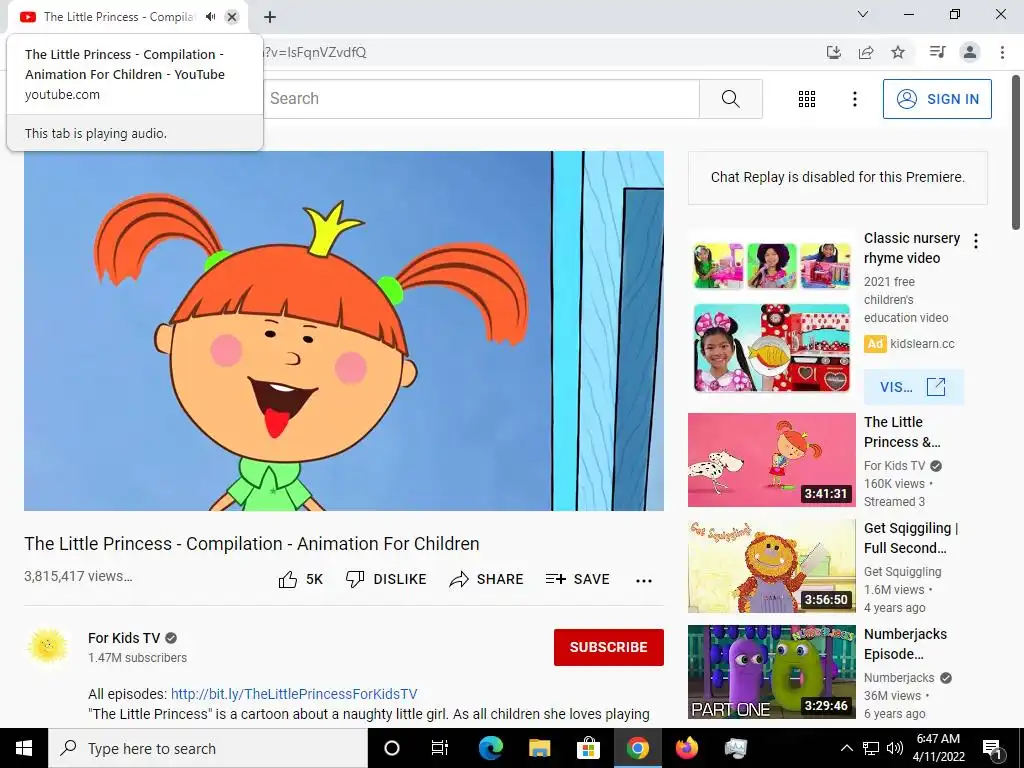Open Windows Start menu

point(24,748)
